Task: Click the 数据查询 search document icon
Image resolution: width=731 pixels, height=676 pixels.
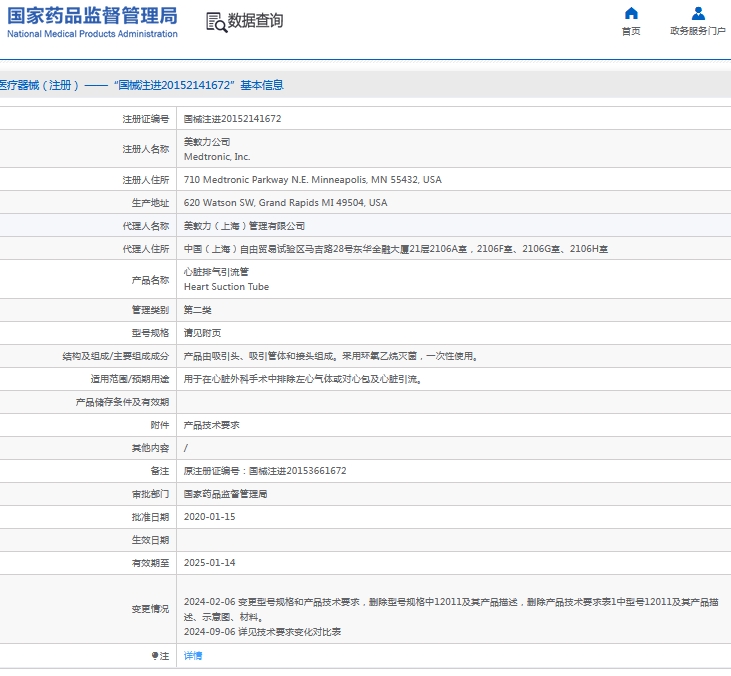Action: (216, 22)
